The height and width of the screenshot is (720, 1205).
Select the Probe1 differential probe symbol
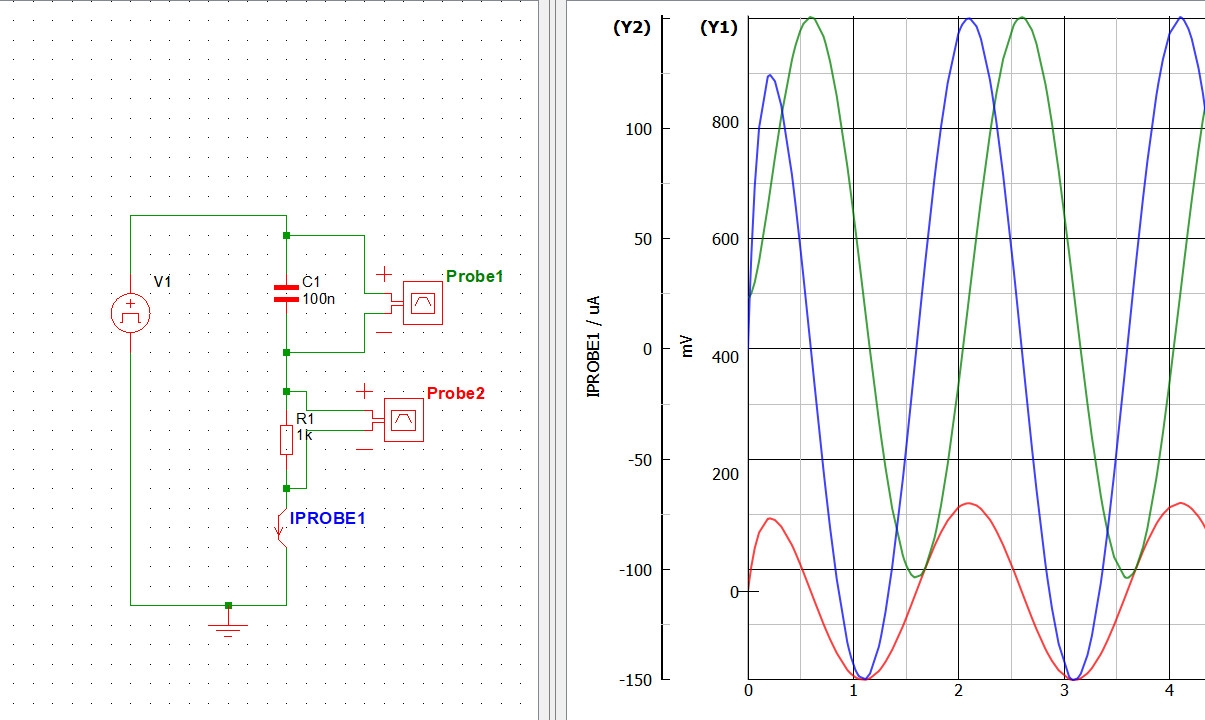(x=422, y=303)
